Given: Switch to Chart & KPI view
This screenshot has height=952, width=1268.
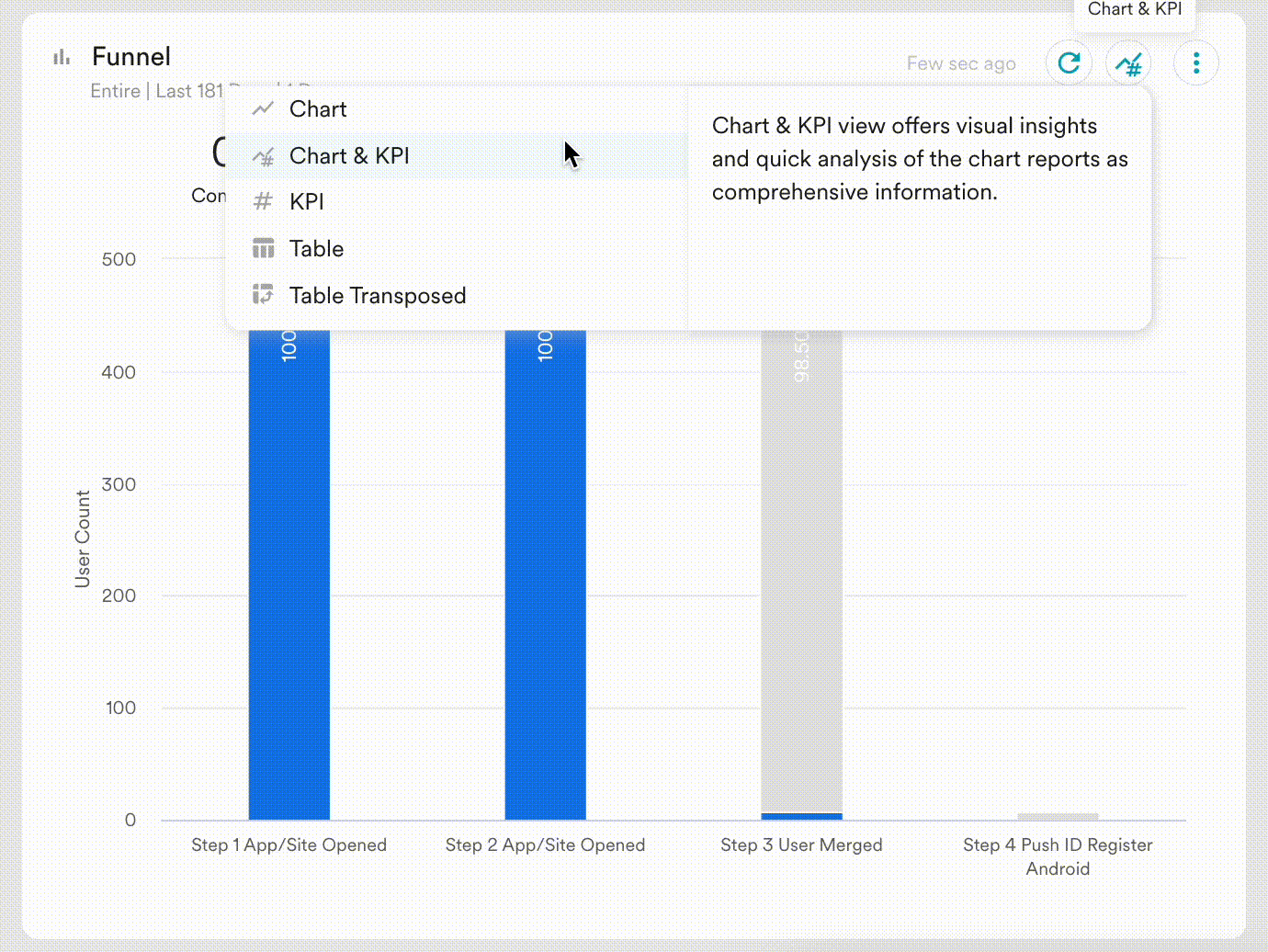Looking at the screenshot, I should point(349,155).
